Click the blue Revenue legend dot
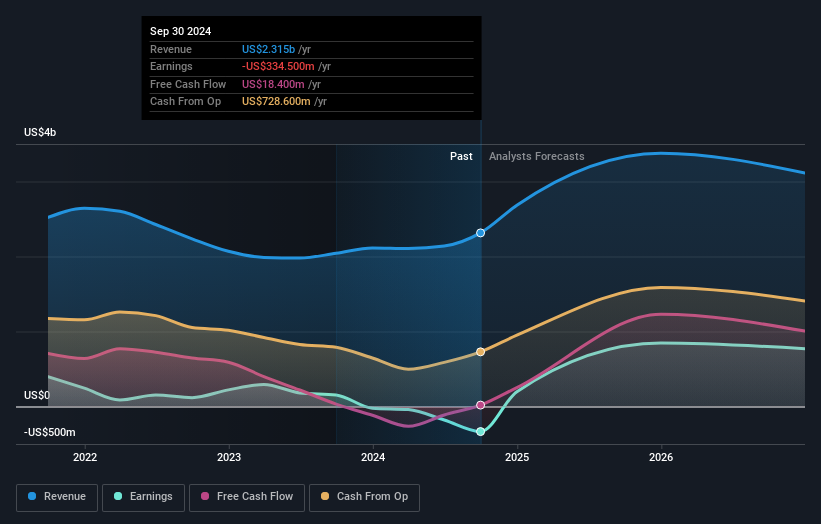Screen dimensions: 821x524 pos(32,496)
